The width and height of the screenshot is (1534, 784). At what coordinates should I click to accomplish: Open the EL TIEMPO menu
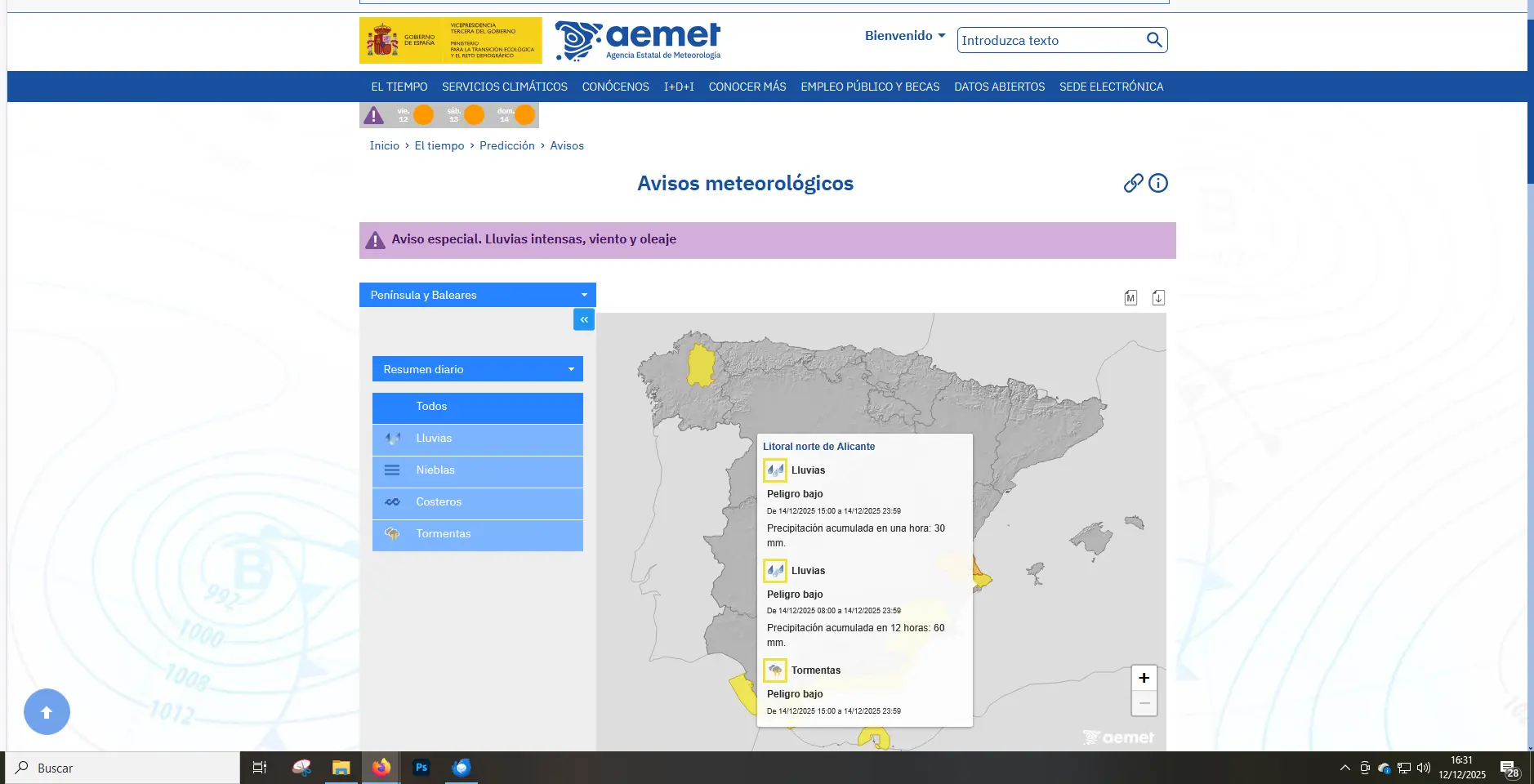click(x=399, y=87)
